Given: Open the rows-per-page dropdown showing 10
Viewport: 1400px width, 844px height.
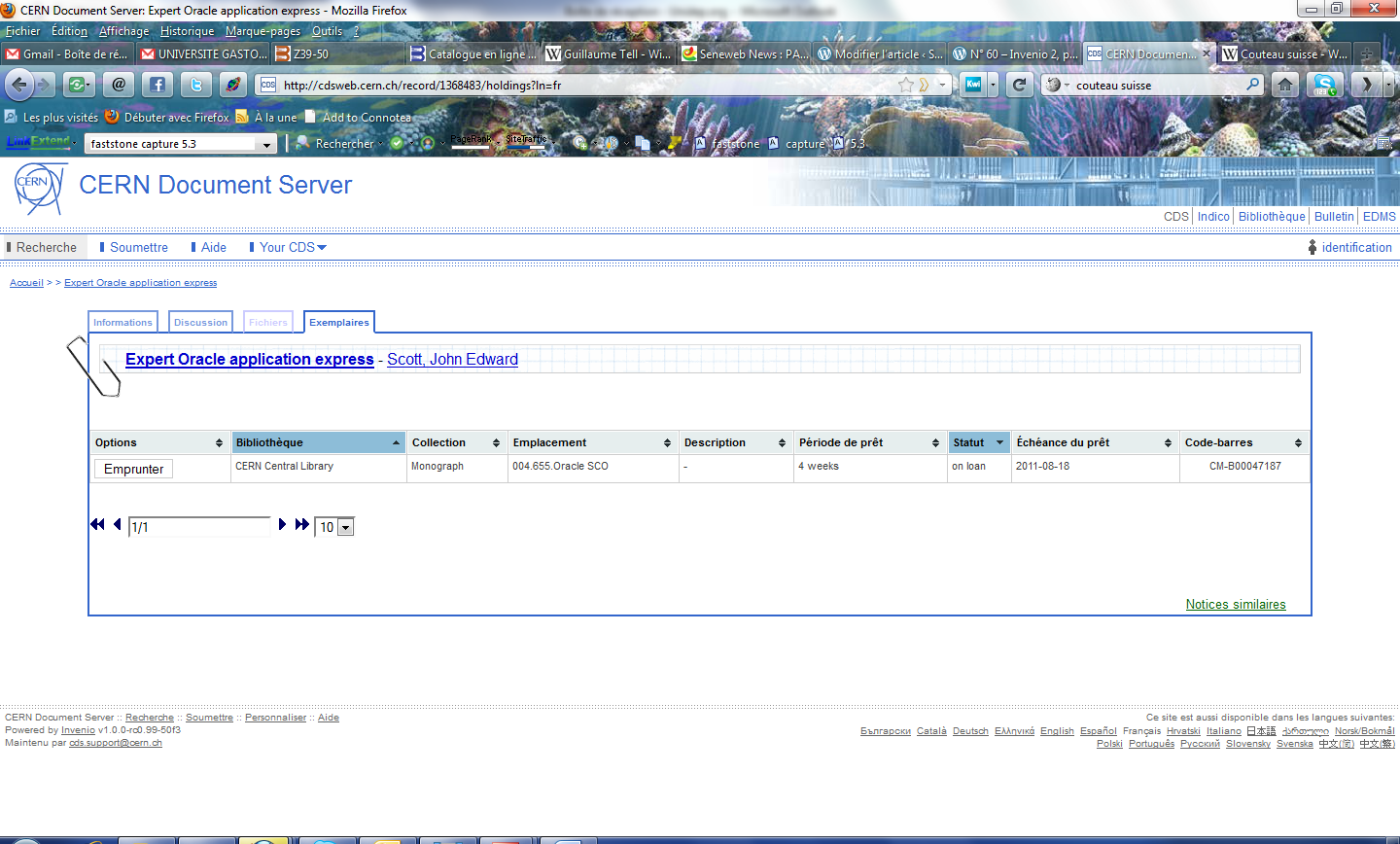Looking at the screenshot, I should click(x=345, y=527).
